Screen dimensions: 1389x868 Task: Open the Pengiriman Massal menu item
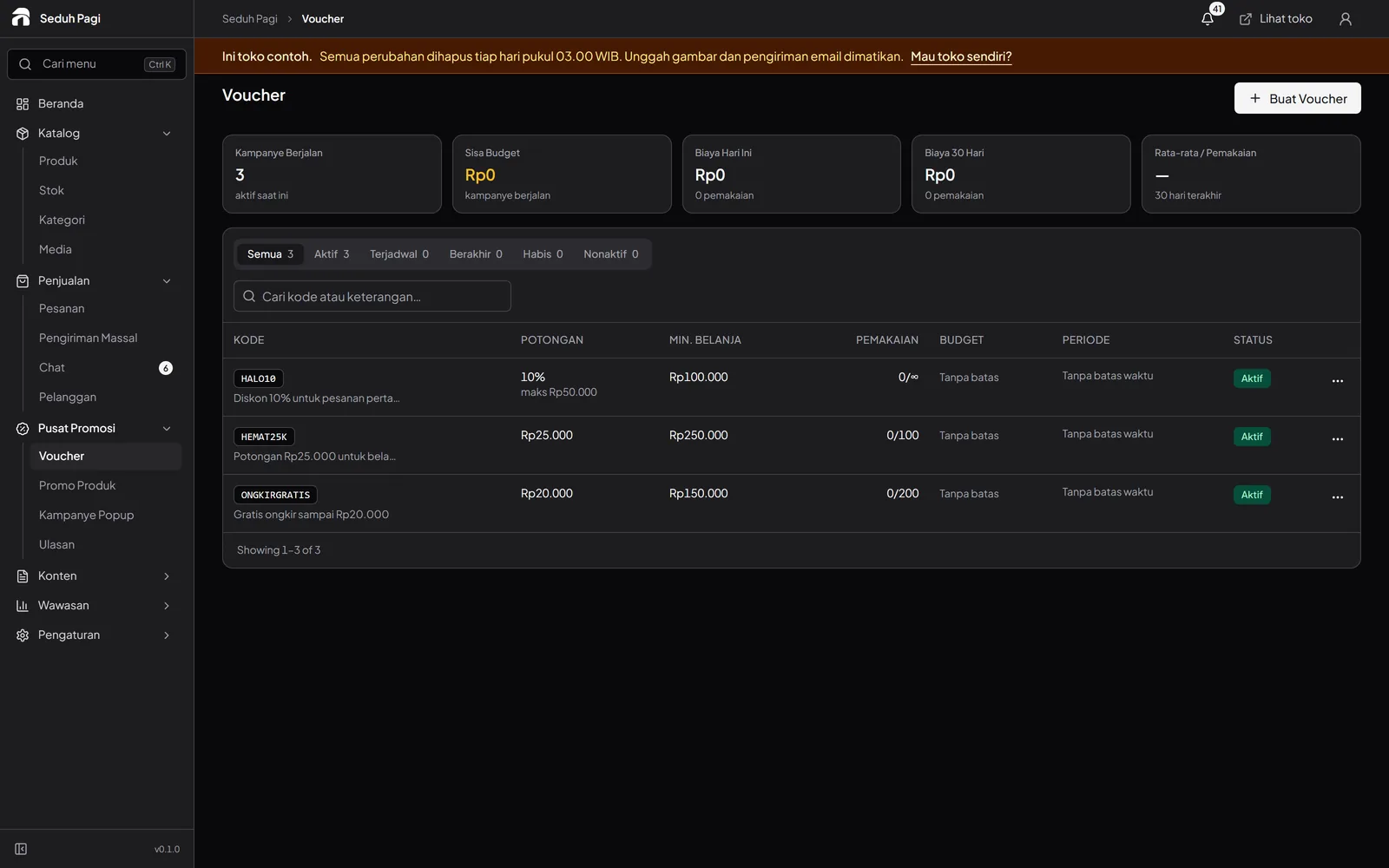pos(105,339)
